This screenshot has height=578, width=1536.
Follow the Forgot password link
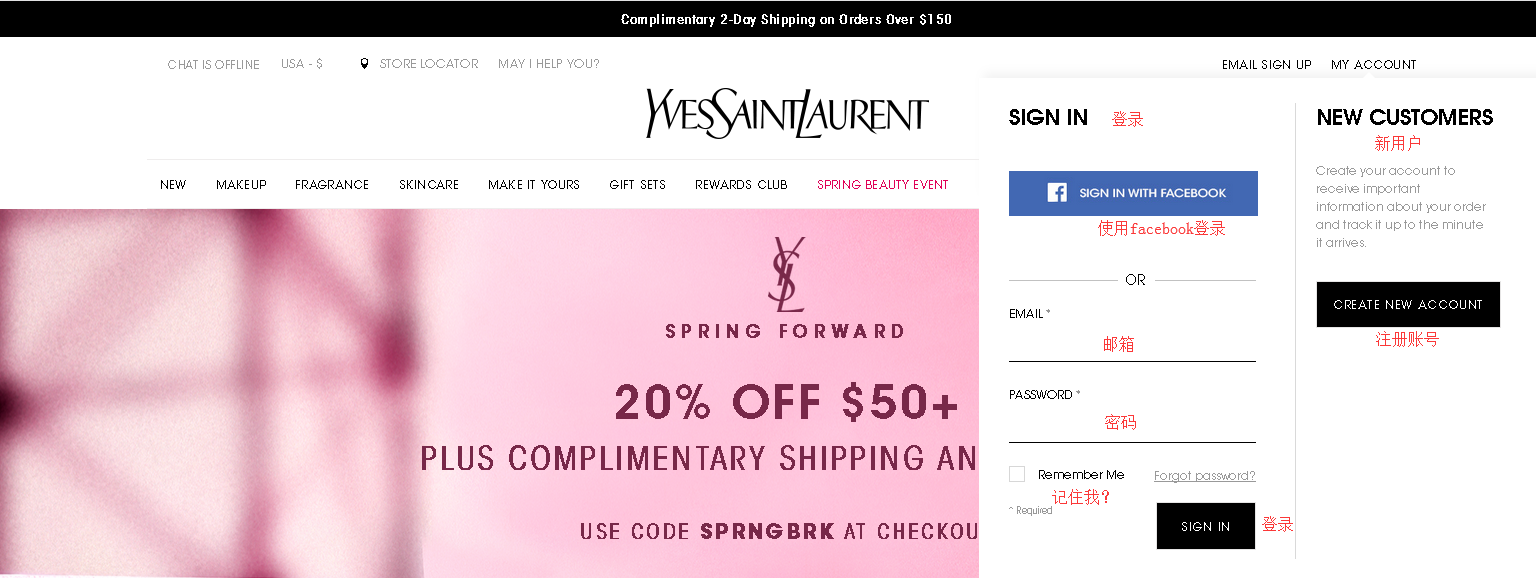(1204, 476)
